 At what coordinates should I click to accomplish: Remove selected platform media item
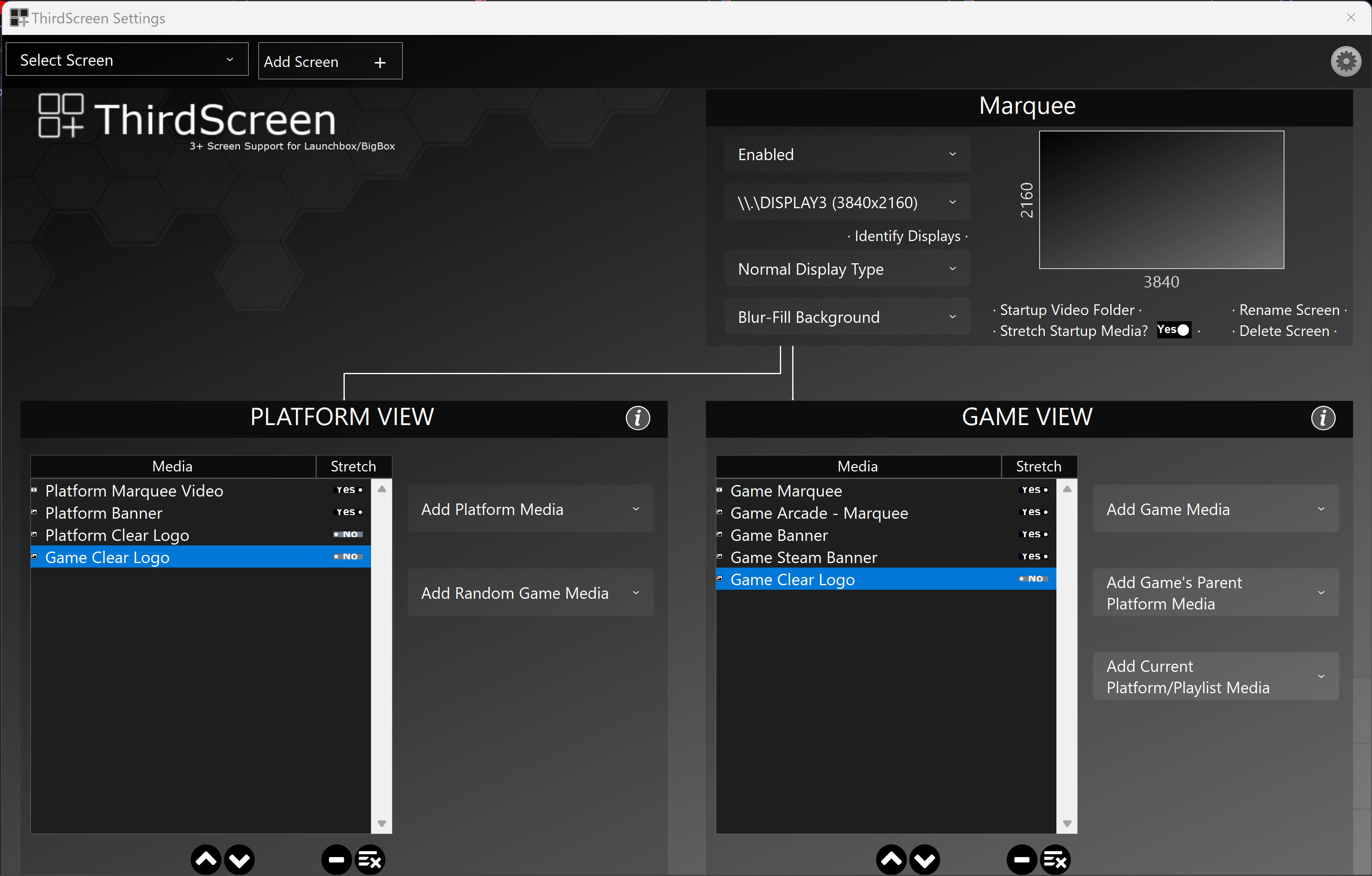pyautogui.click(x=337, y=859)
